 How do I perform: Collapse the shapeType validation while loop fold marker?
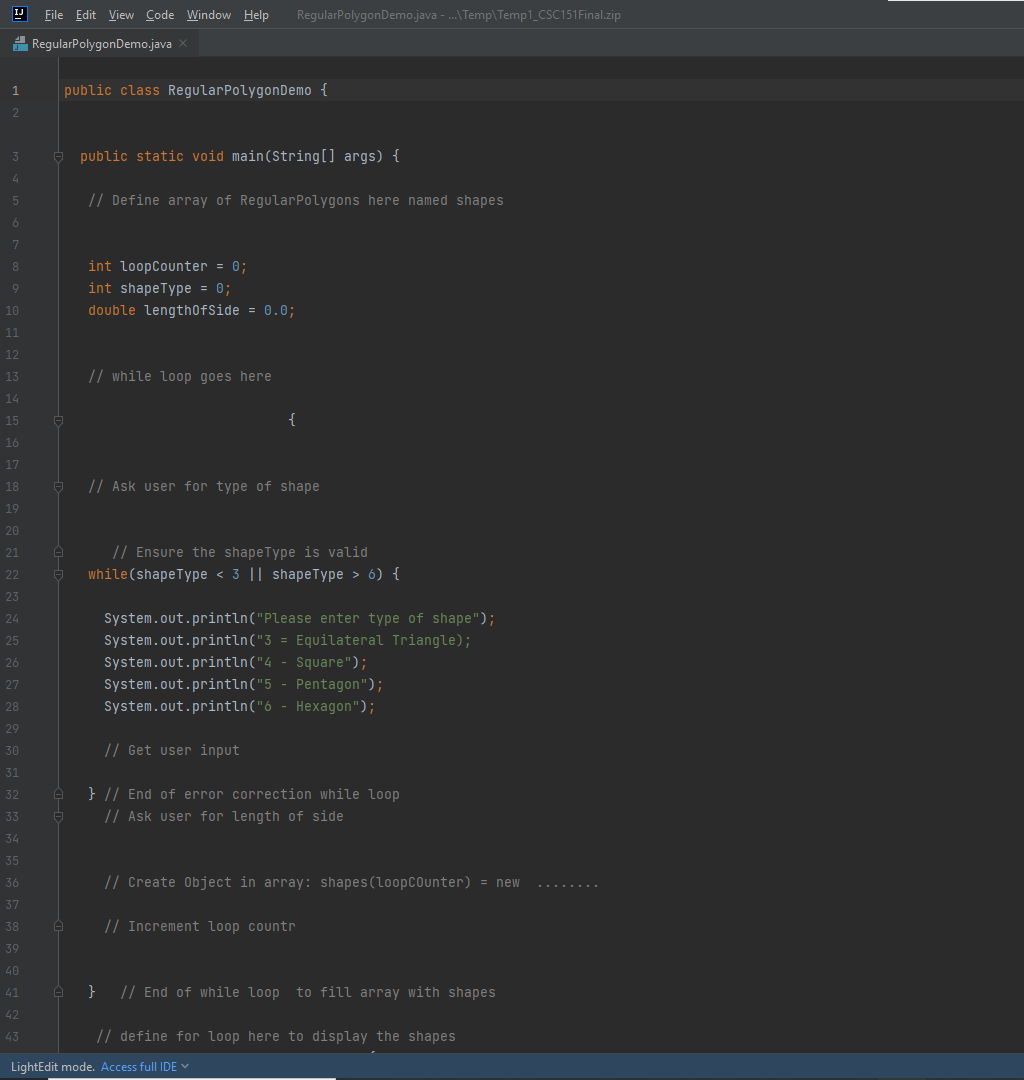[57, 573]
